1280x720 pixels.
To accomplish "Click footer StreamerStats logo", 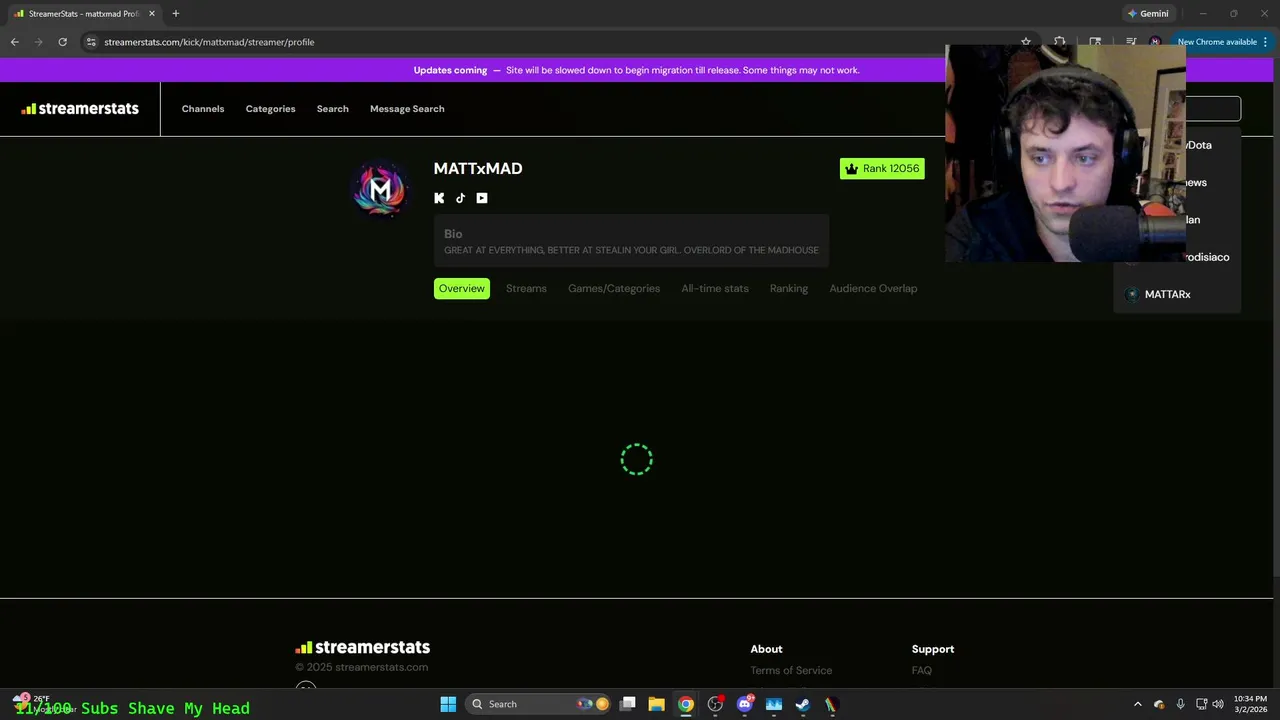I will 362,647.
